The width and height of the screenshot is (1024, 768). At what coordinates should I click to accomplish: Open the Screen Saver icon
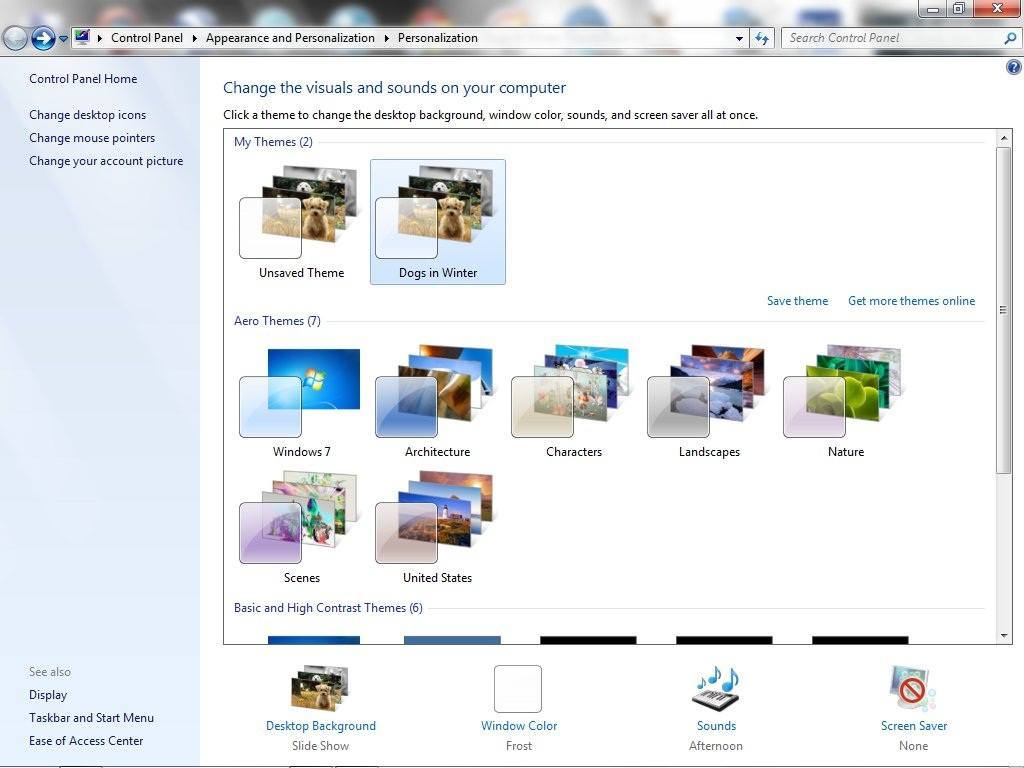[x=913, y=688]
